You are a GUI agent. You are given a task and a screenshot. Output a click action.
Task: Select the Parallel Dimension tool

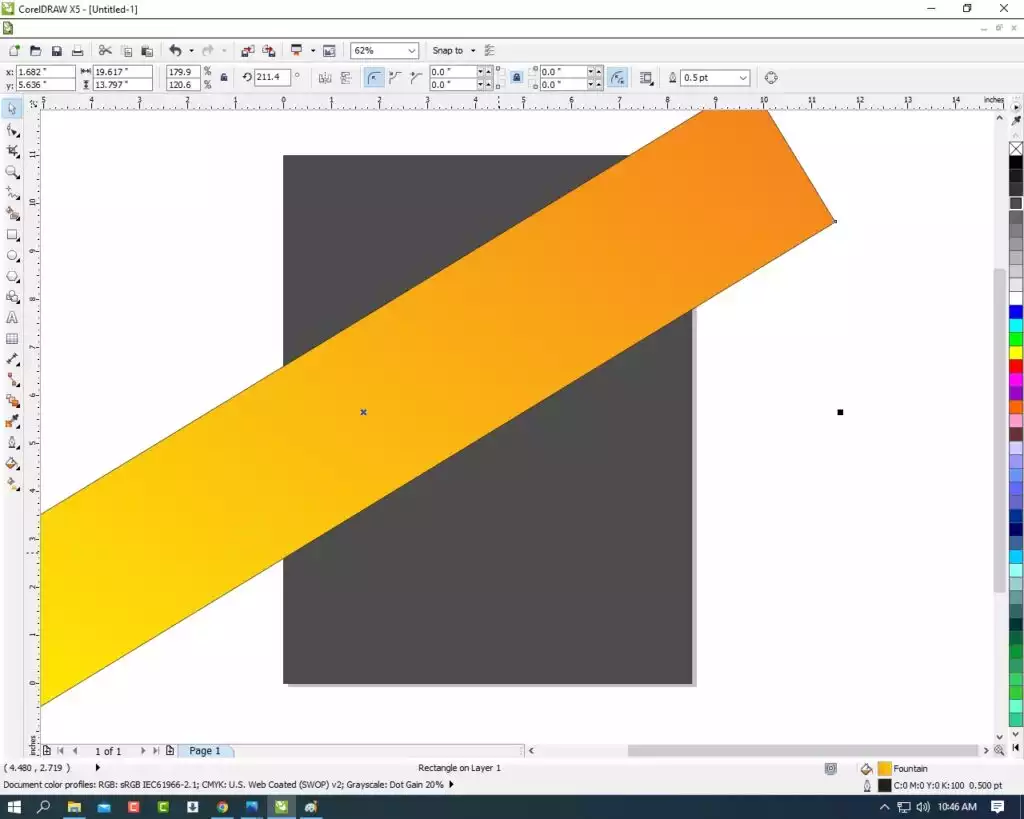click(x=12, y=359)
